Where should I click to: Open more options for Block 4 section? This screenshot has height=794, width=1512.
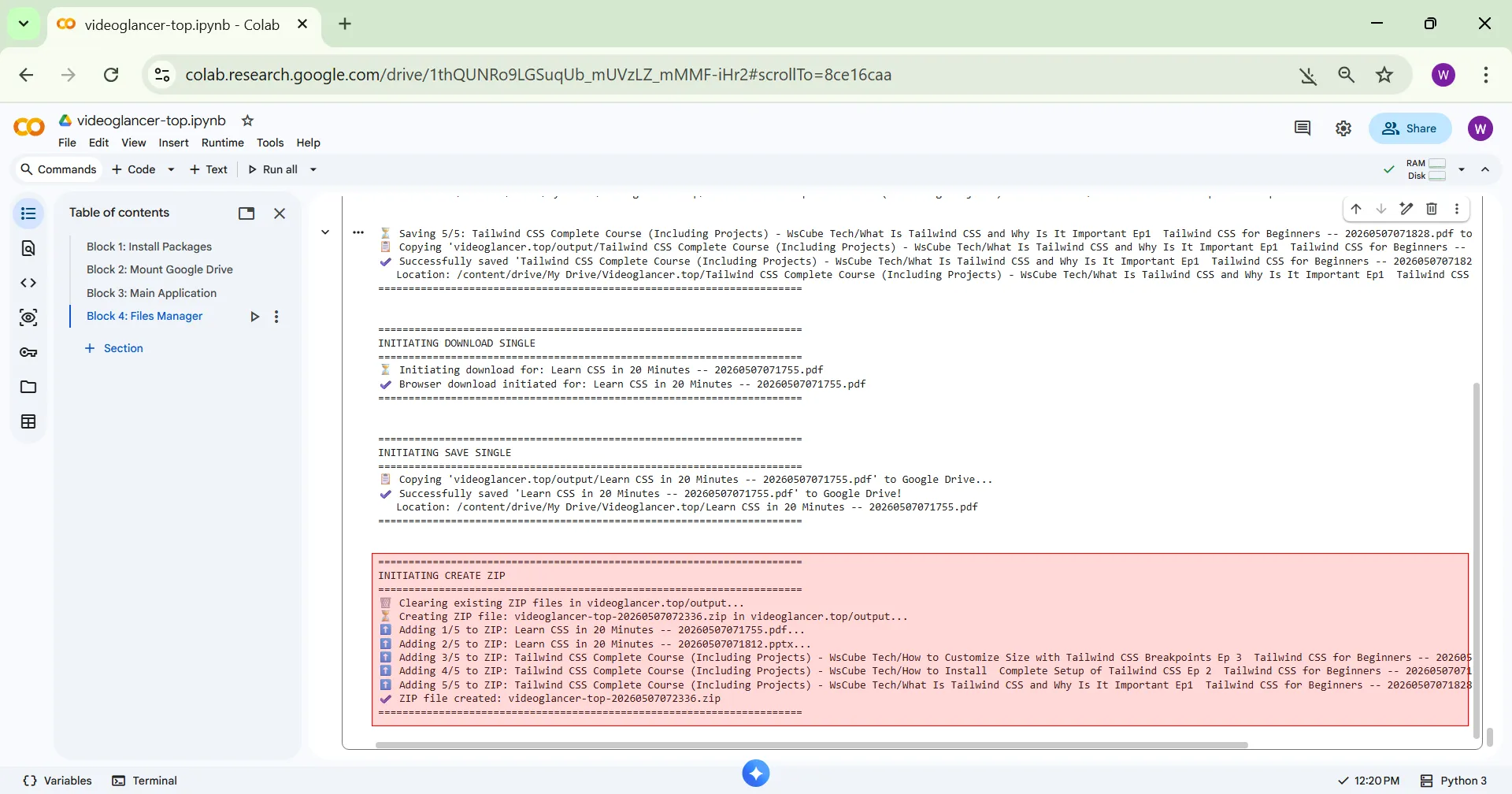point(276,317)
